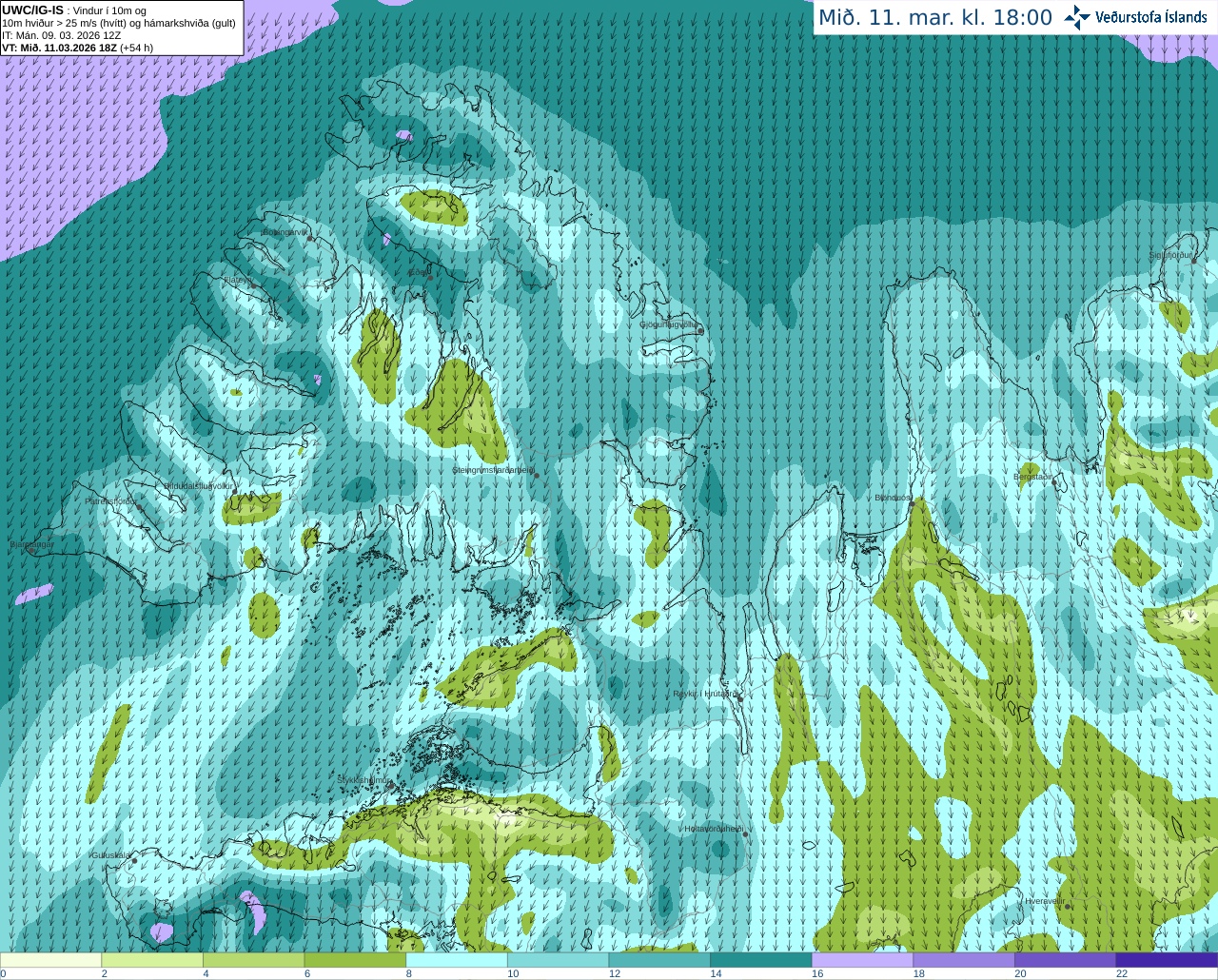Select the Bjargtangar station dot

pyautogui.click(x=31, y=550)
